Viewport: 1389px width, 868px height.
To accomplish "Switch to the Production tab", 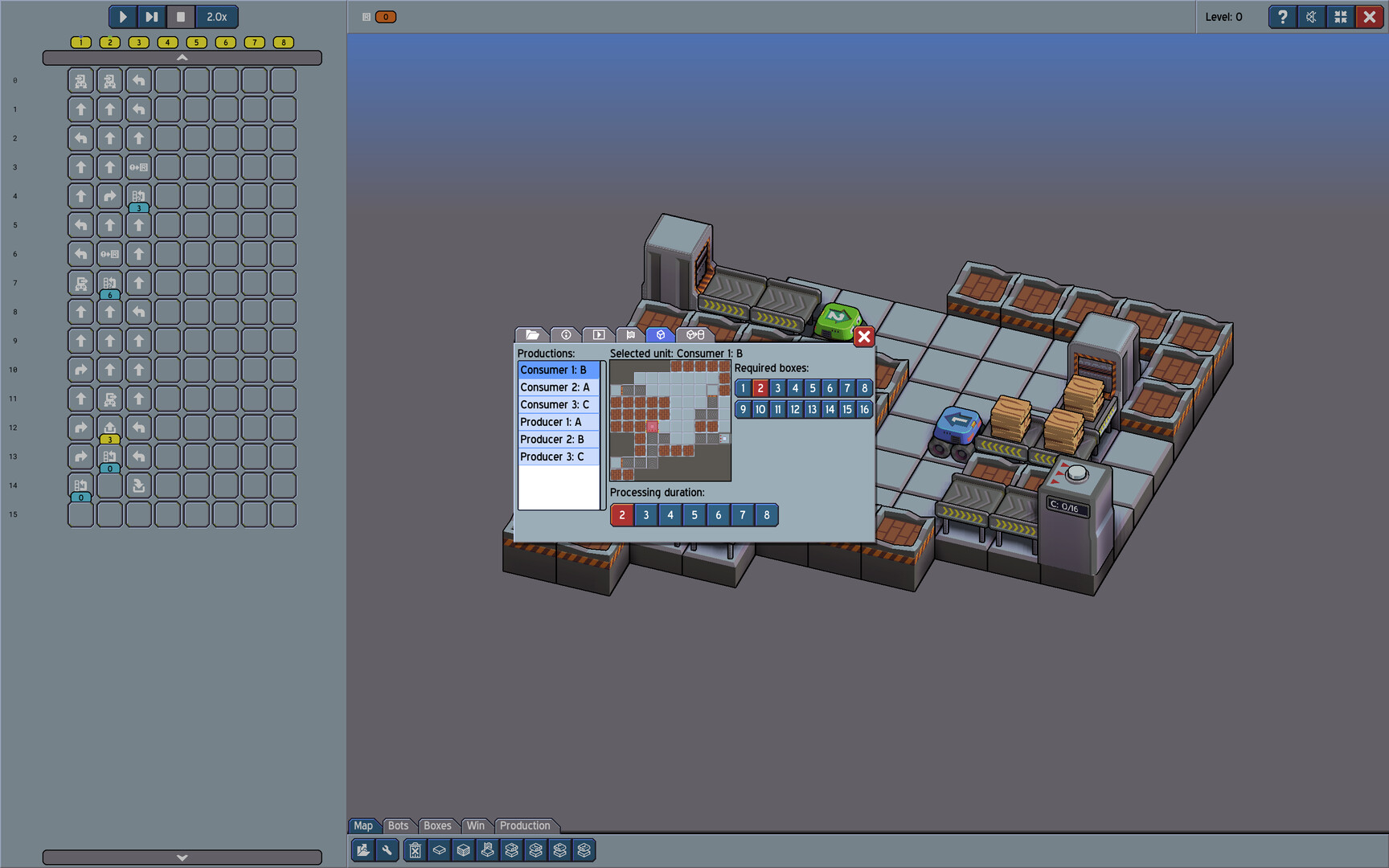I will [525, 825].
